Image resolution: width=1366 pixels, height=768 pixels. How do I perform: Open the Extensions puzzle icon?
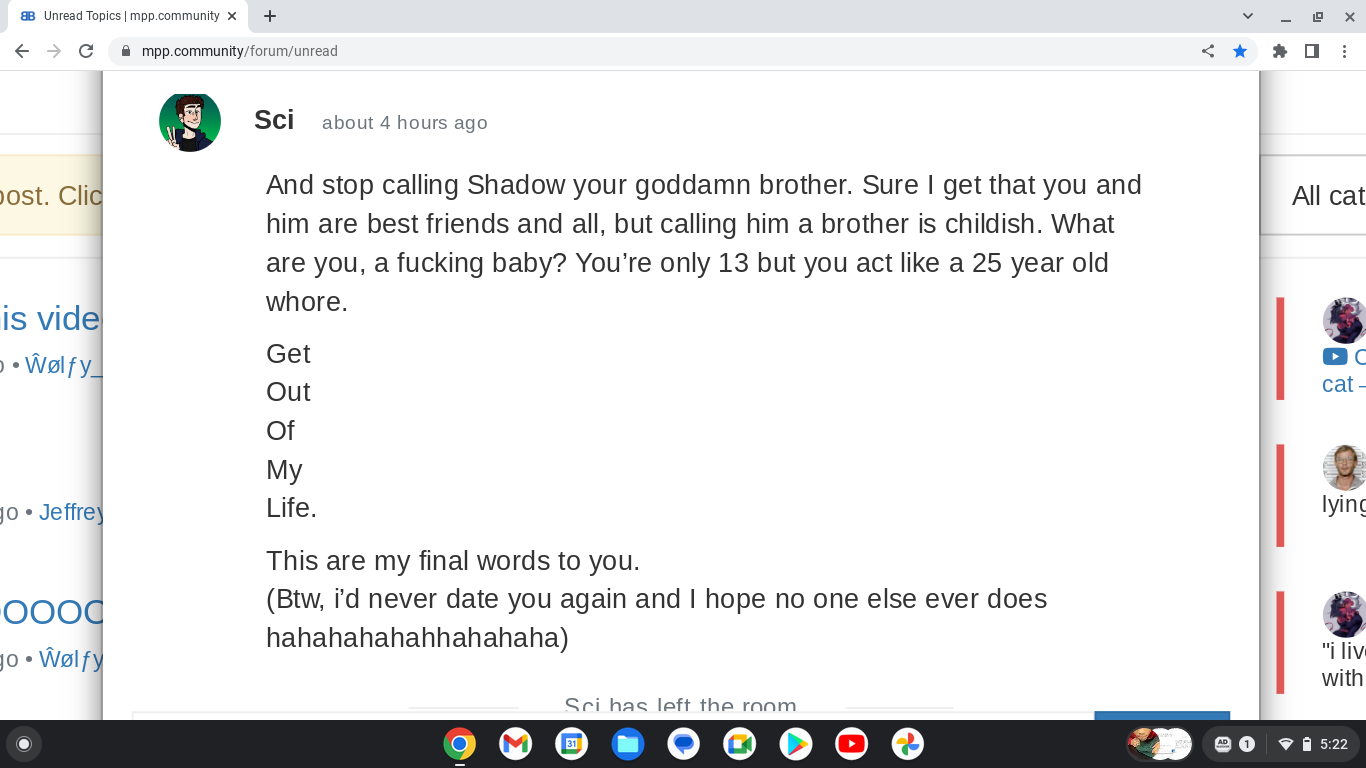pyautogui.click(x=1280, y=51)
